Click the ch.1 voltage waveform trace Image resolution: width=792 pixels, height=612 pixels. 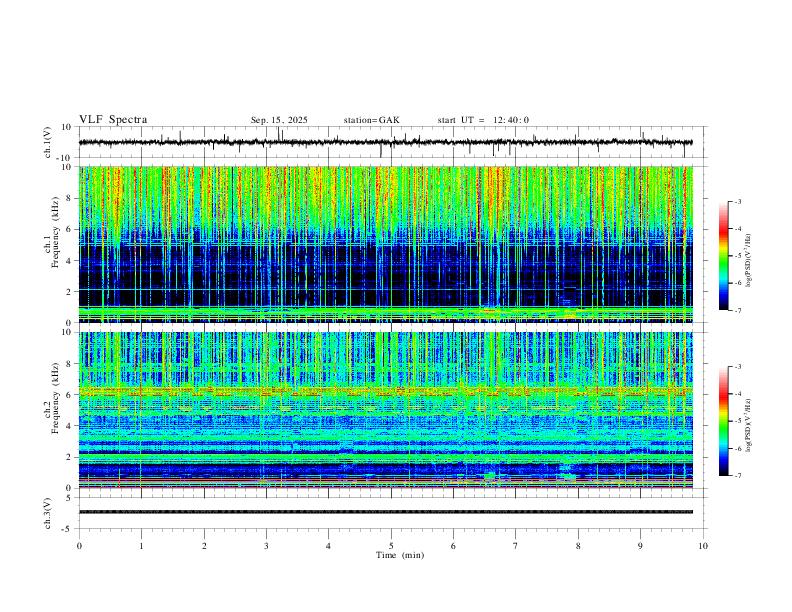pyautogui.click(x=385, y=142)
